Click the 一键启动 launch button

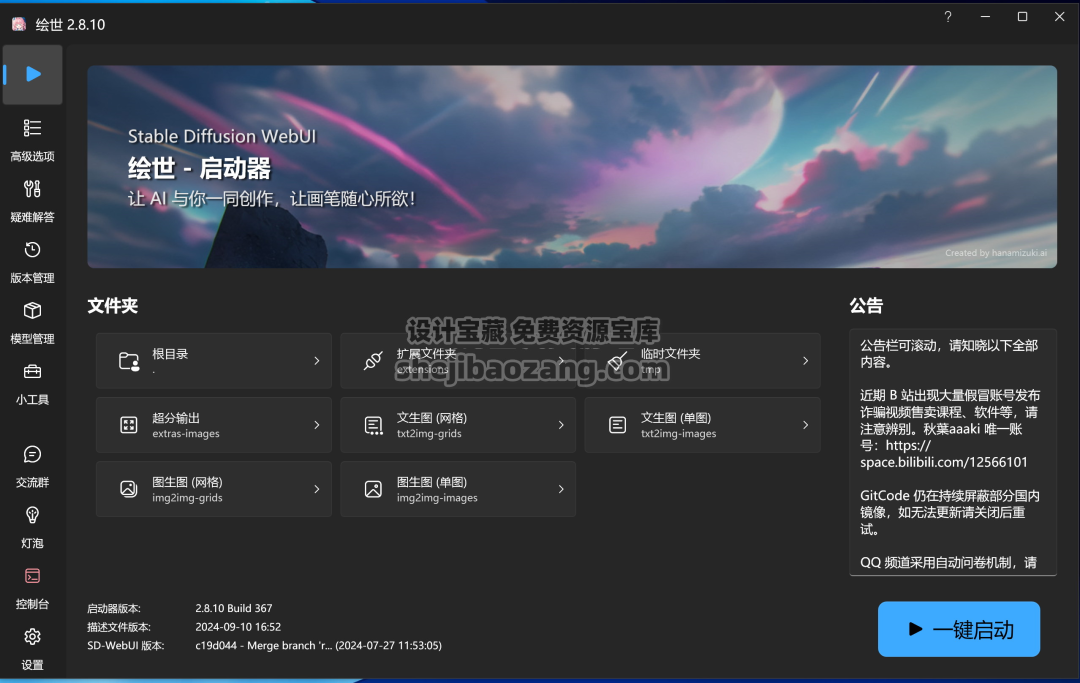(959, 629)
